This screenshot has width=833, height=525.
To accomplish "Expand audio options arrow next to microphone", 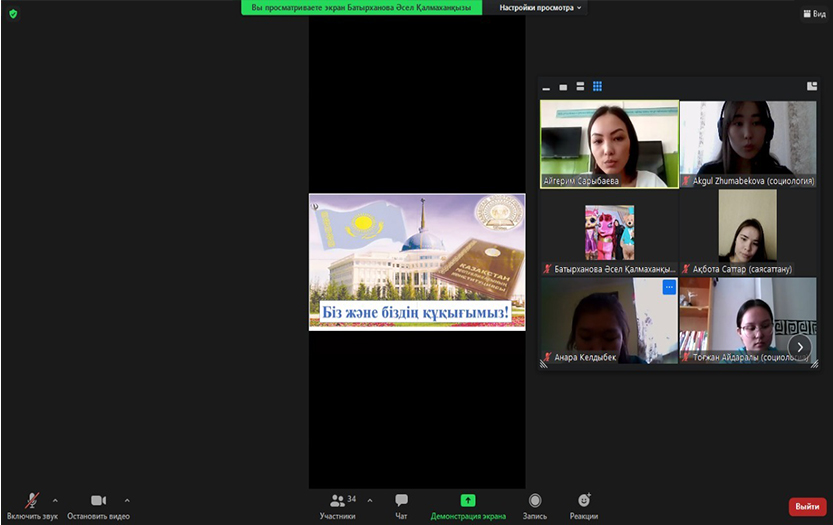I will [55, 500].
